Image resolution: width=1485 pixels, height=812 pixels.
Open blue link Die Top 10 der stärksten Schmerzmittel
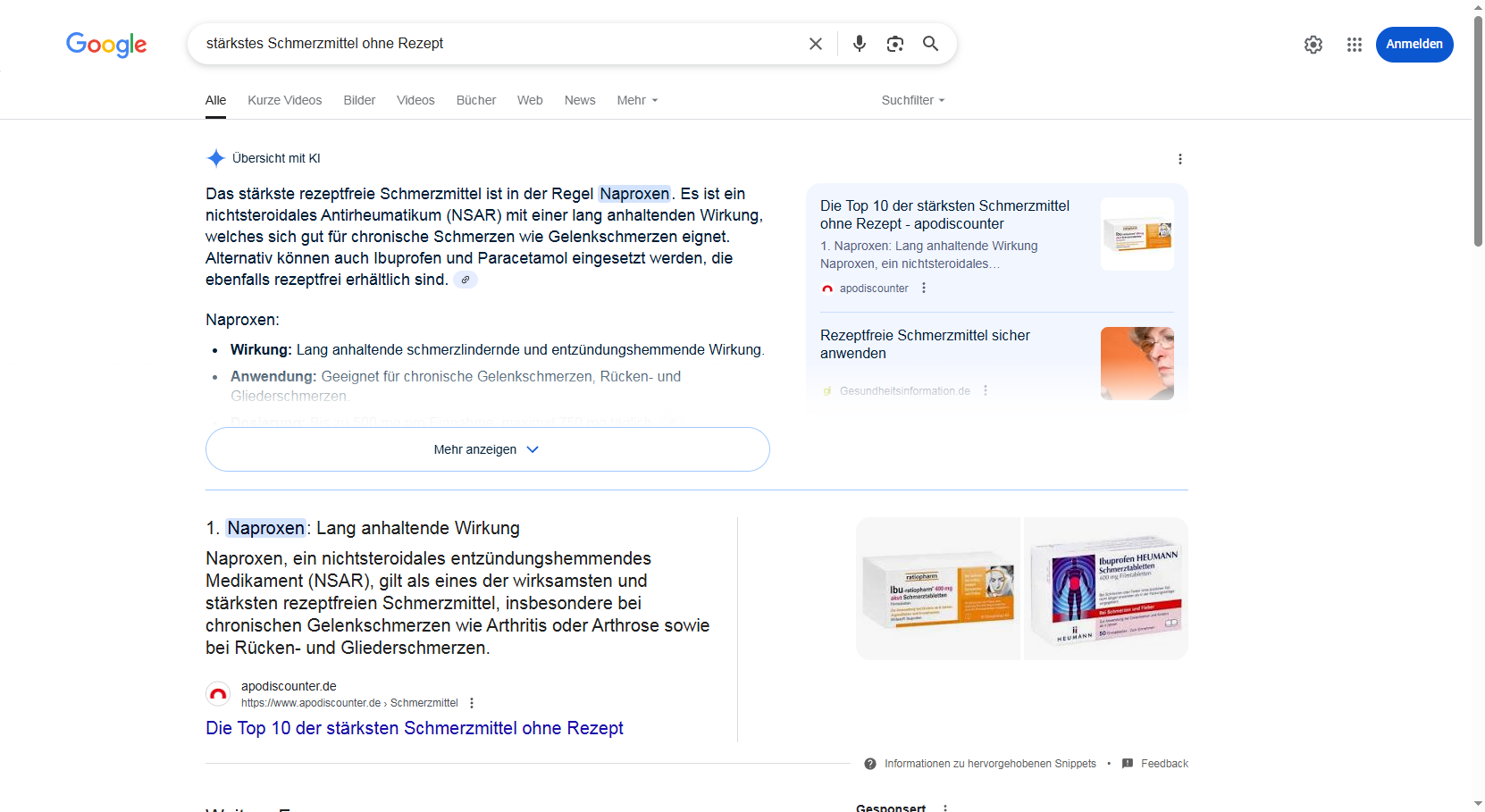415,728
